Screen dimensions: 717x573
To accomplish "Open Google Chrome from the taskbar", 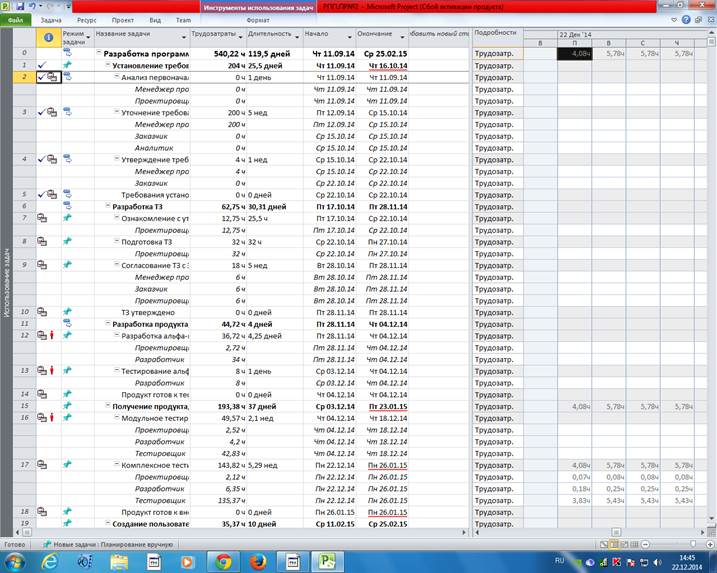I will point(224,561).
